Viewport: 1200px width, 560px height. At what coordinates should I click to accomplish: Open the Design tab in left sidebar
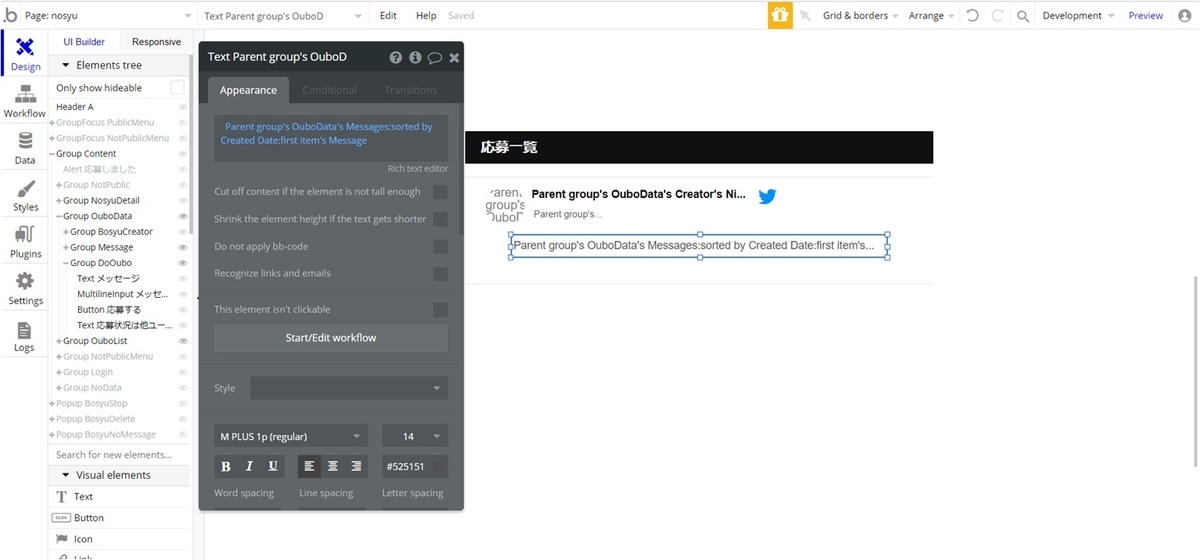click(25, 55)
